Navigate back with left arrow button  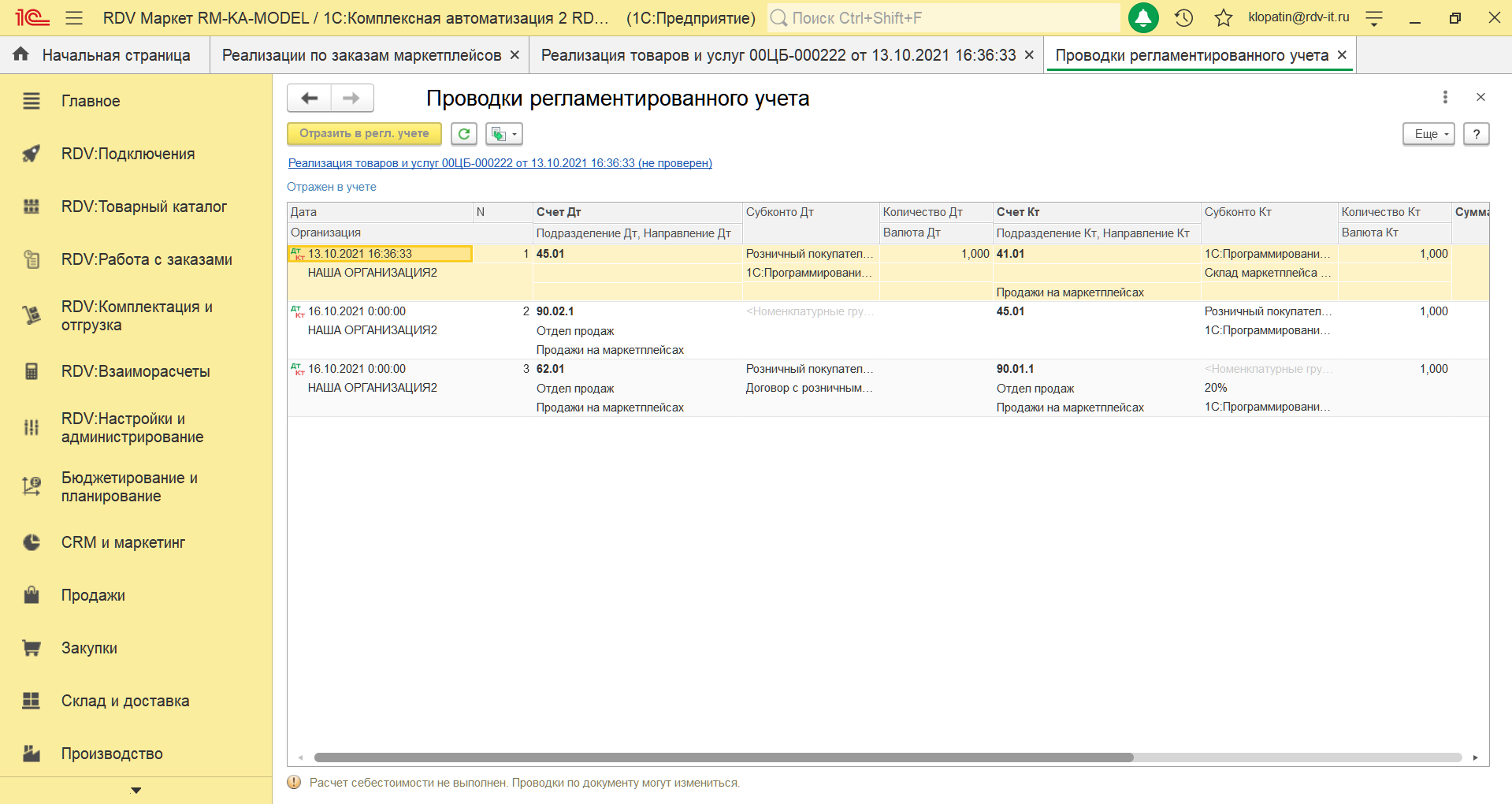310,99
